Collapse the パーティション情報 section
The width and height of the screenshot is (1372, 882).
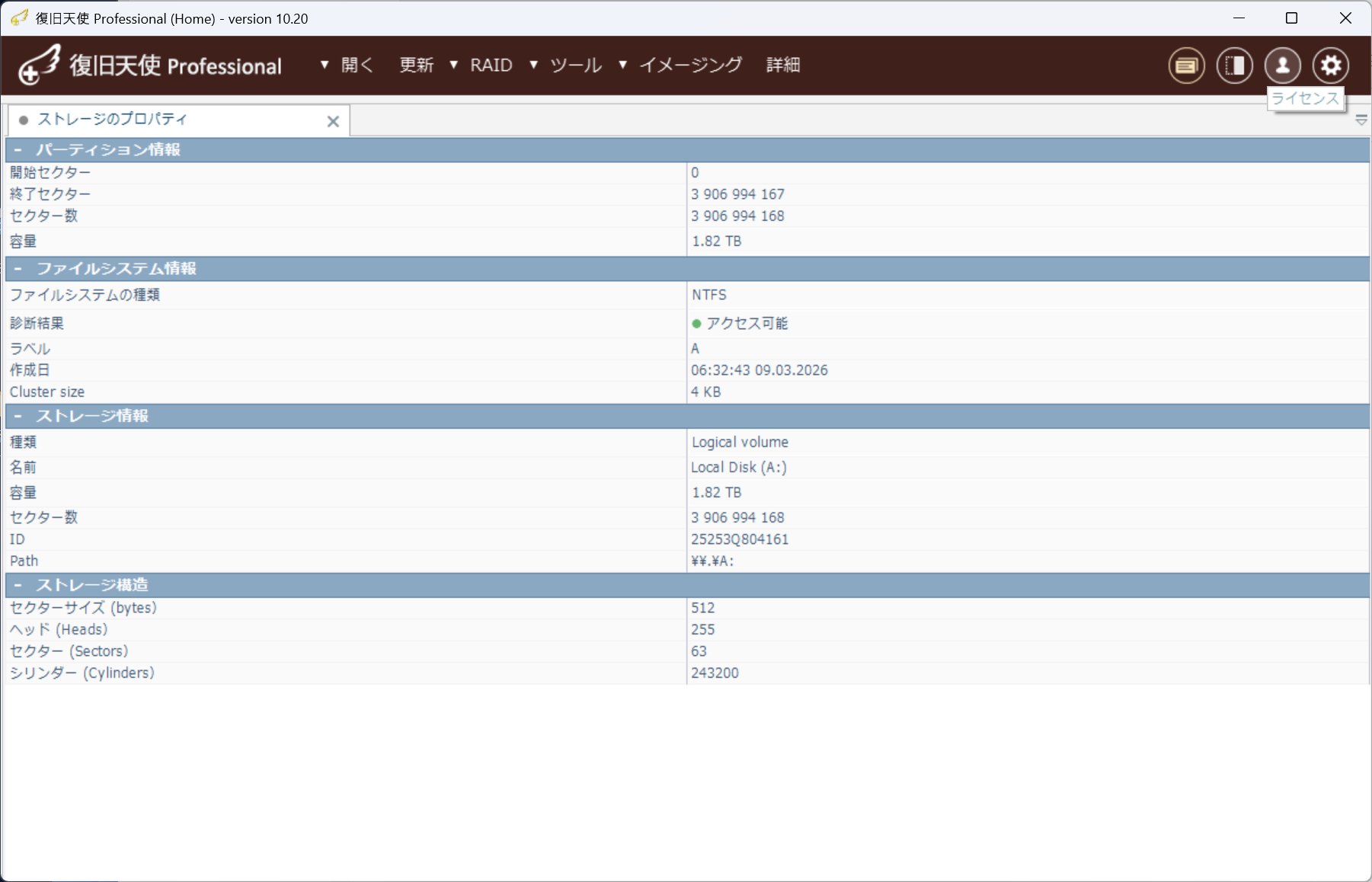[18, 150]
